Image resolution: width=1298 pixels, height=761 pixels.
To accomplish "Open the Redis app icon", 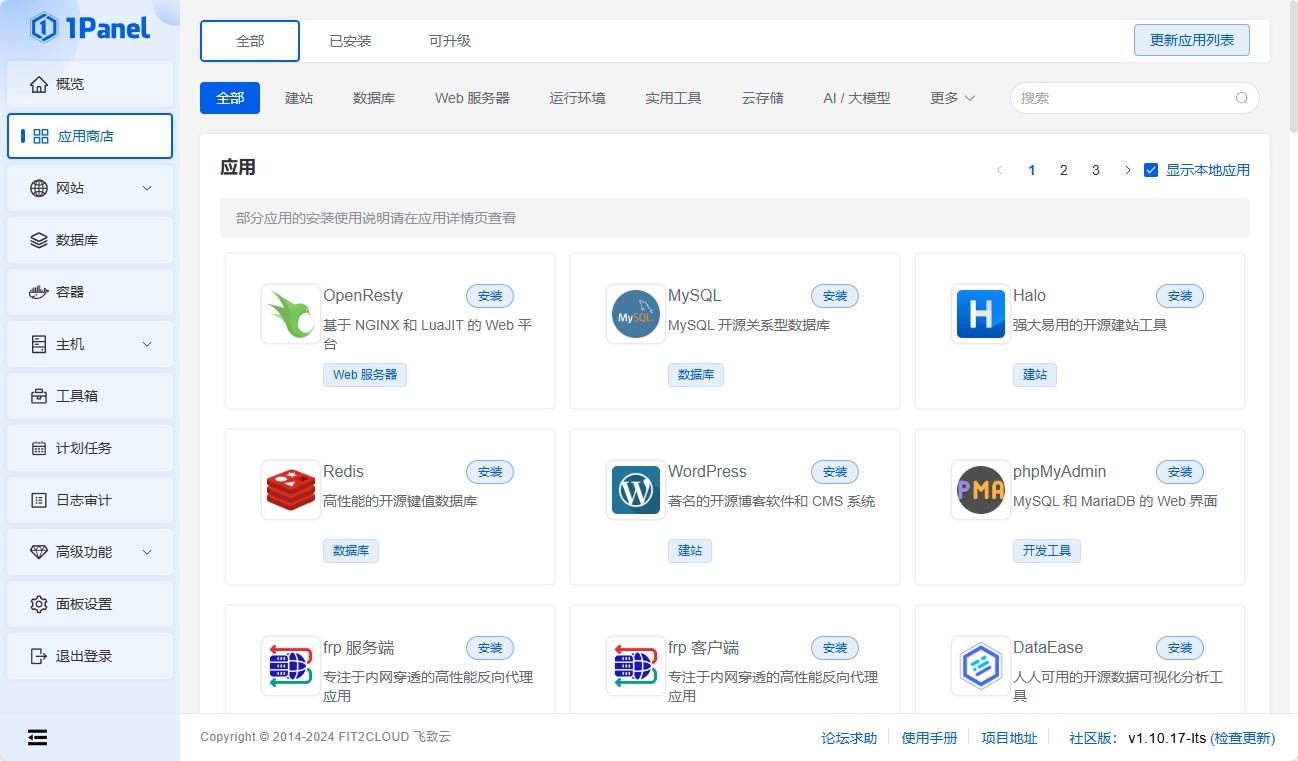I will point(291,490).
